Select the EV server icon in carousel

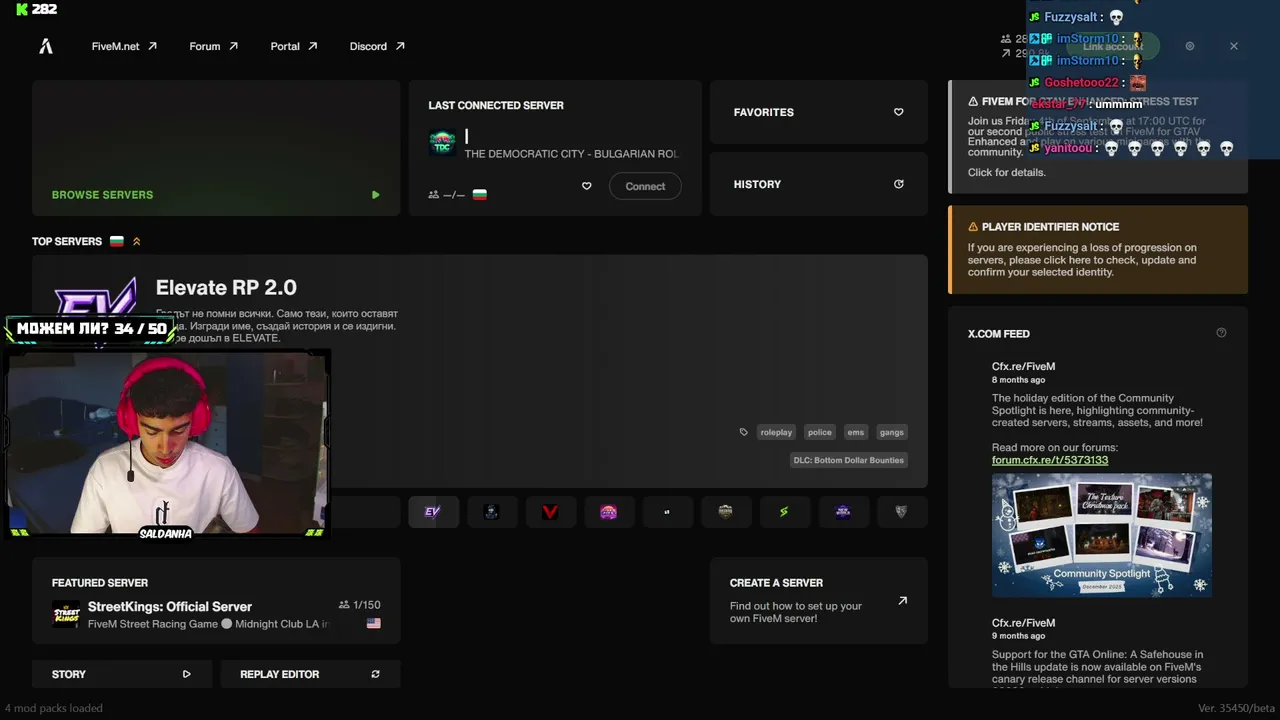pos(433,512)
